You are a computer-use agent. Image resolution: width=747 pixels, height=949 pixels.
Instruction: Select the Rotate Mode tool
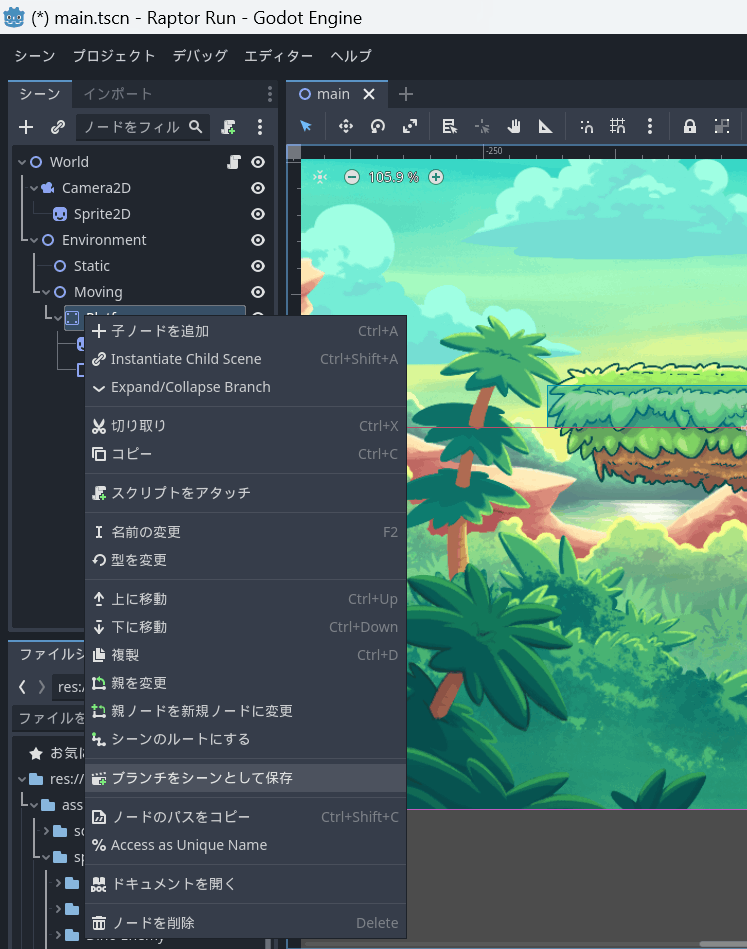tap(378, 126)
